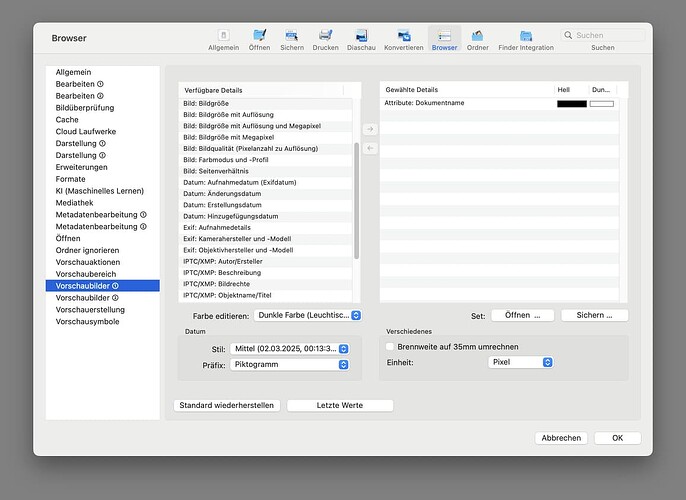686x500 pixels.
Task: Select 'Exif: Objektivhersteller und -Modell' row
Action: [265, 250]
